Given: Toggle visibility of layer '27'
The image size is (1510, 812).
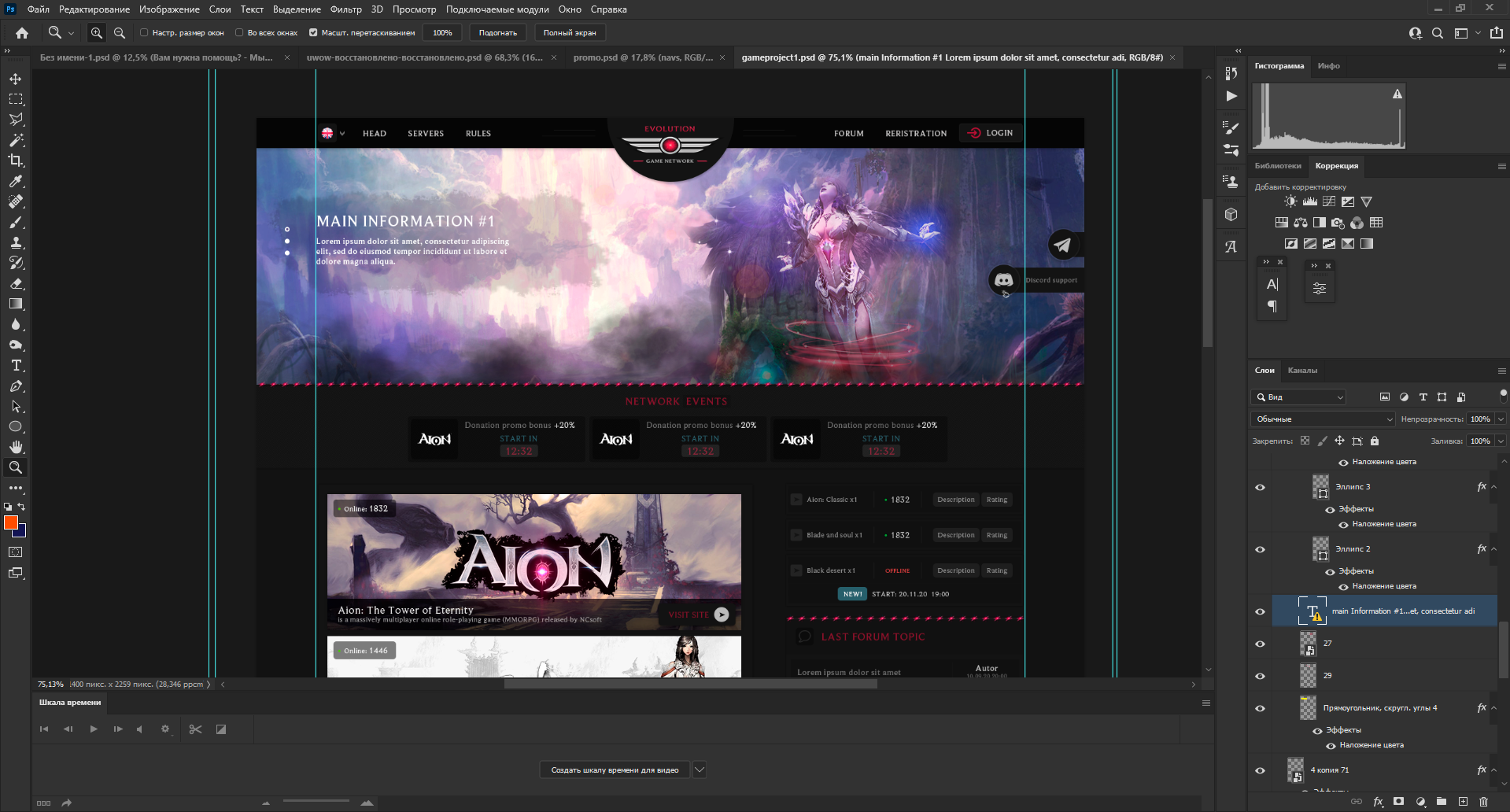Looking at the screenshot, I should tap(1260, 644).
